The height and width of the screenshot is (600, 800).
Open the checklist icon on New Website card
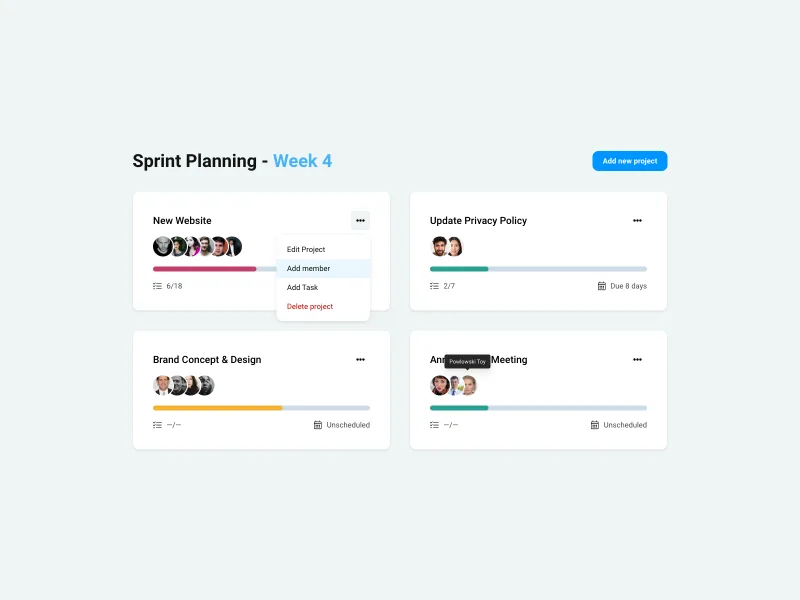point(155,285)
